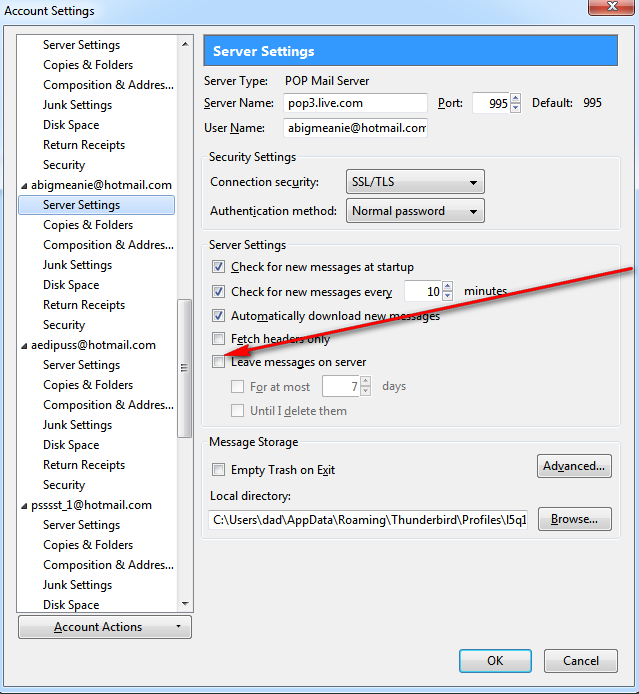
Task: Toggle For at most days checkbox
Action: [x=238, y=387]
